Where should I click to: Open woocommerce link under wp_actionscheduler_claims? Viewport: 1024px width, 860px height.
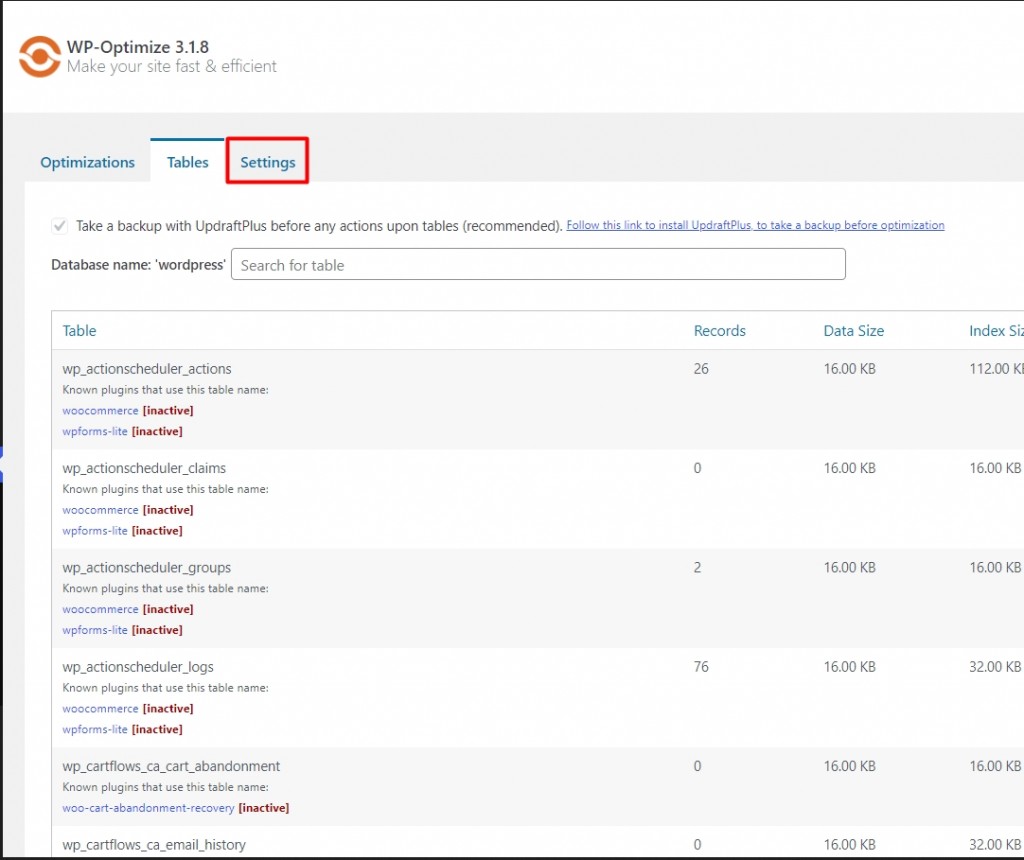tap(100, 510)
